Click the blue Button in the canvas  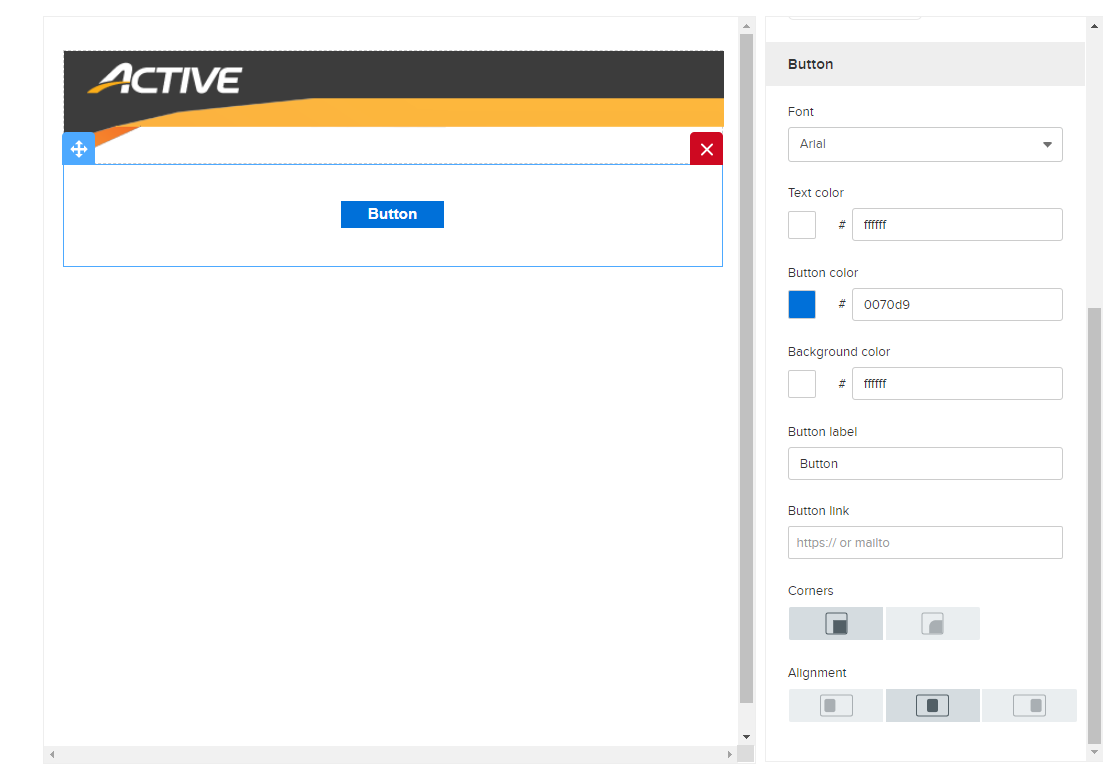click(392, 214)
